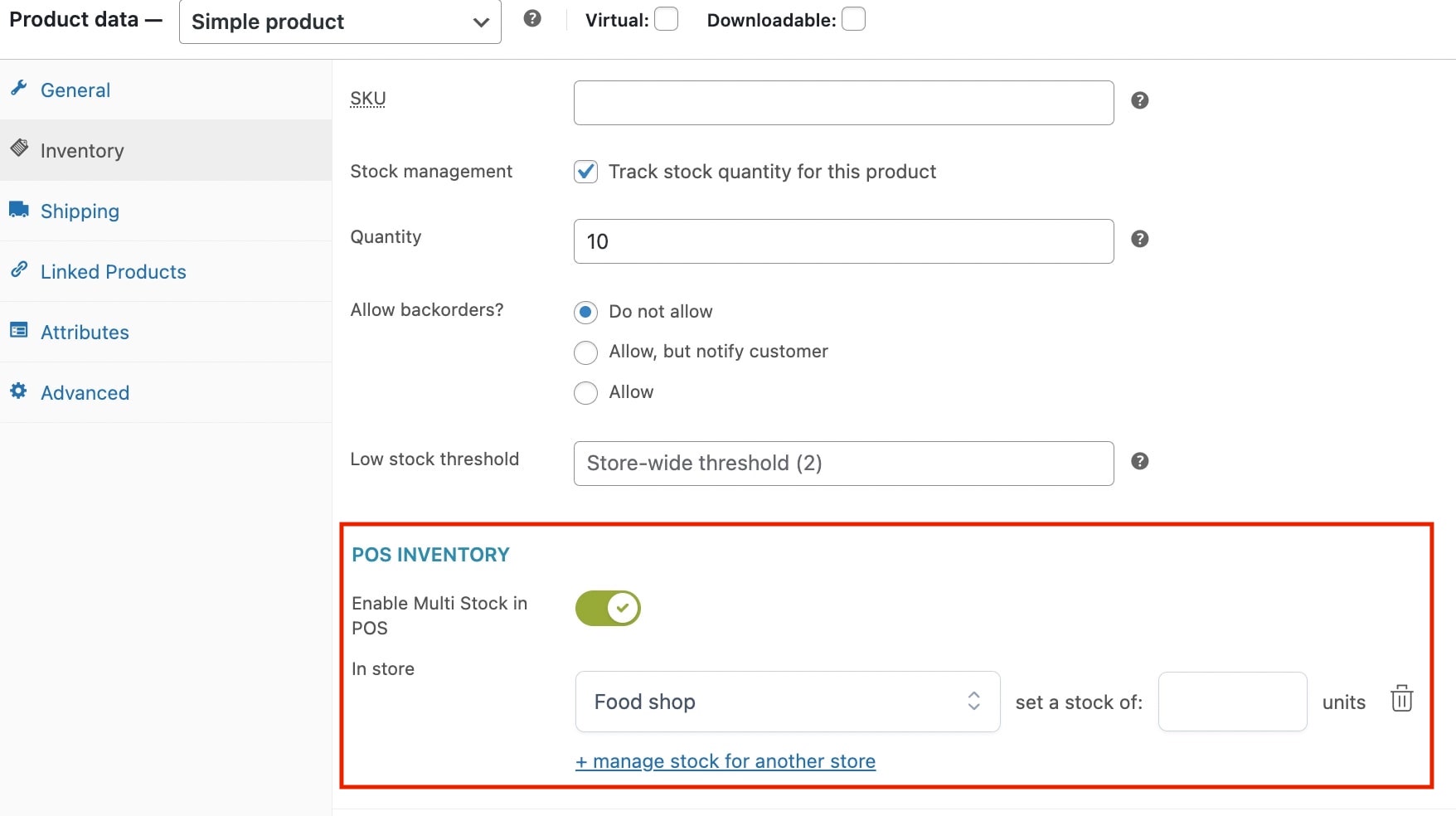Turn off Enable Multi Stock in POS

pyautogui.click(x=608, y=608)
